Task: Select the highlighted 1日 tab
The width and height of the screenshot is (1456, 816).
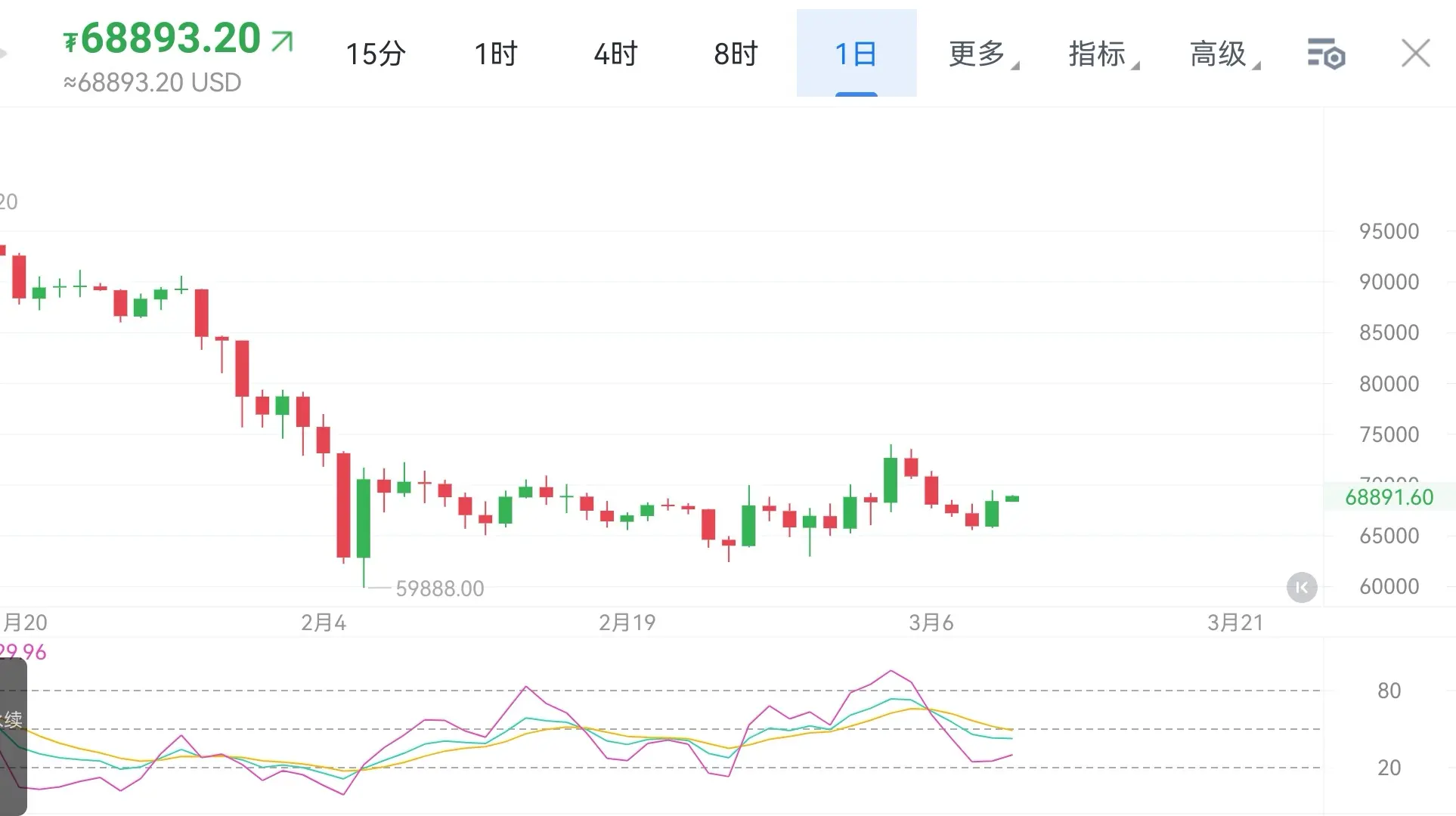Action: (x=856, y=54)
